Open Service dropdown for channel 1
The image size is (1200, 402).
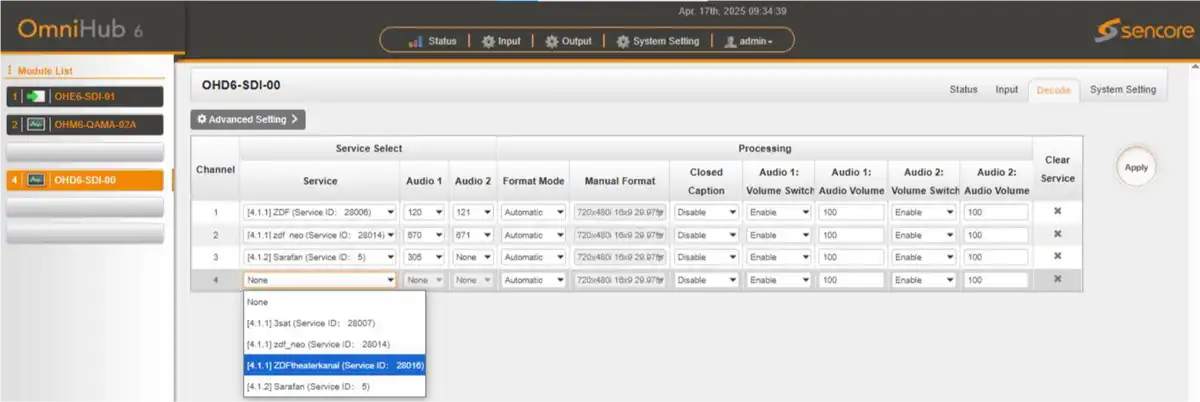click(320, 212)
